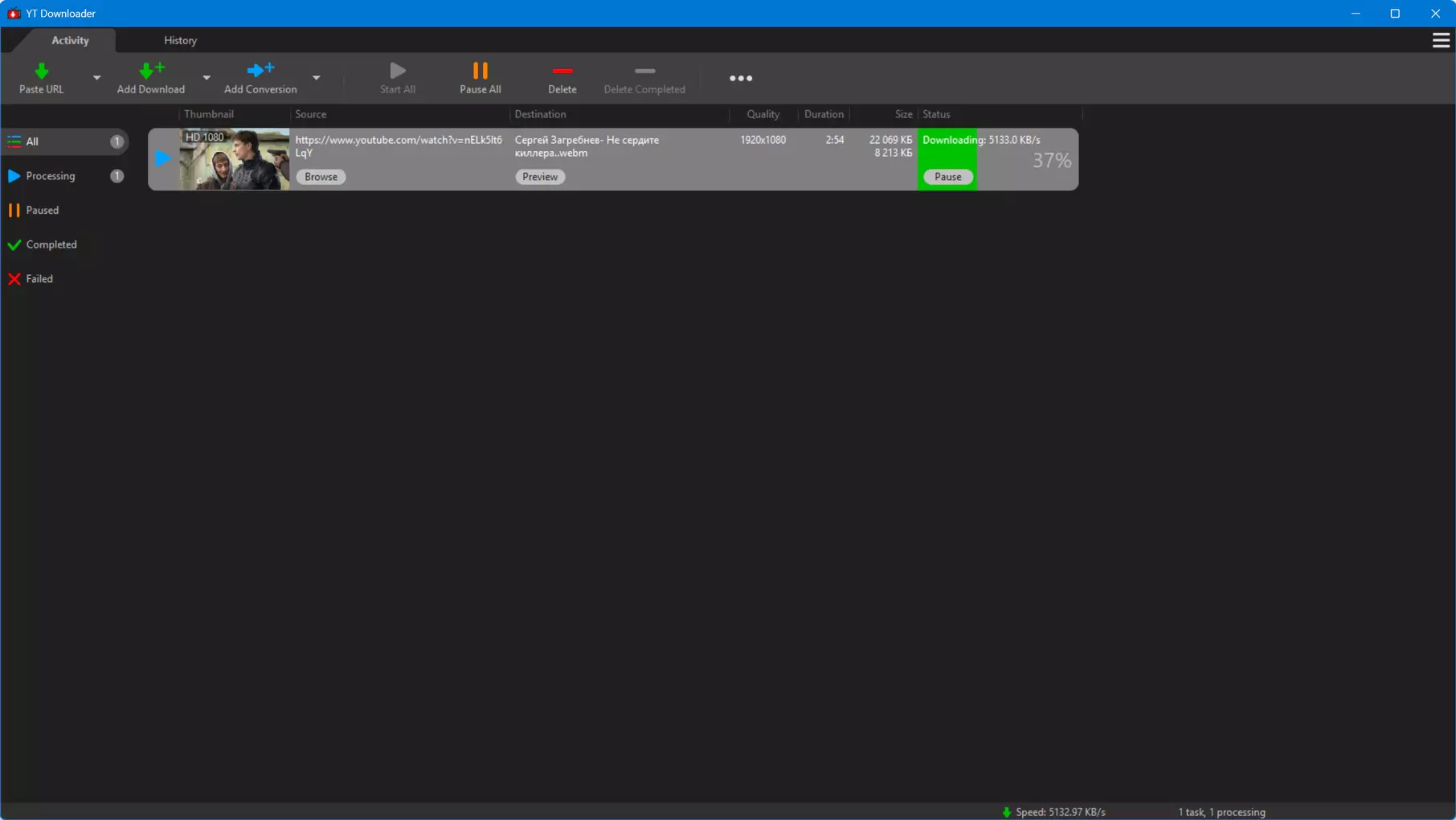Click the HD 1080 video thumbnail
This screenshot has height=820, width=1456.
pyautogui.click(x=234, y=159)
